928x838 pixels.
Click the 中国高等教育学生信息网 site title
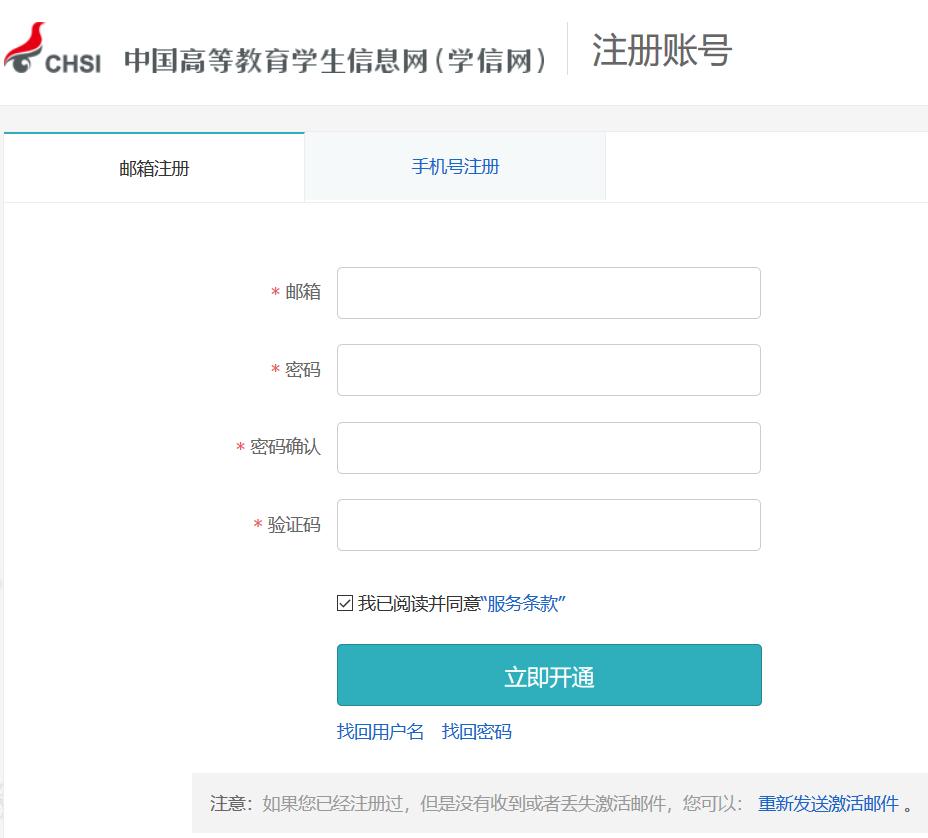336,60
